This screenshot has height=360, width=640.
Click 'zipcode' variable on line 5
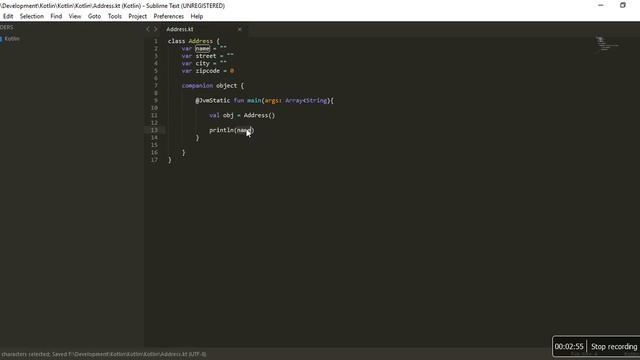point(207,71)
